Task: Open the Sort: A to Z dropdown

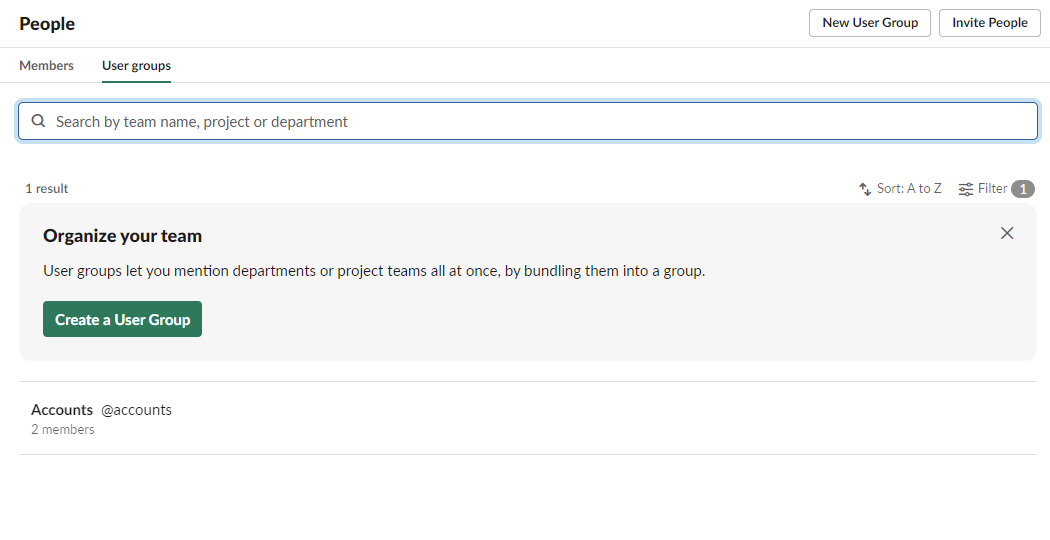Action: click(900, 189)
